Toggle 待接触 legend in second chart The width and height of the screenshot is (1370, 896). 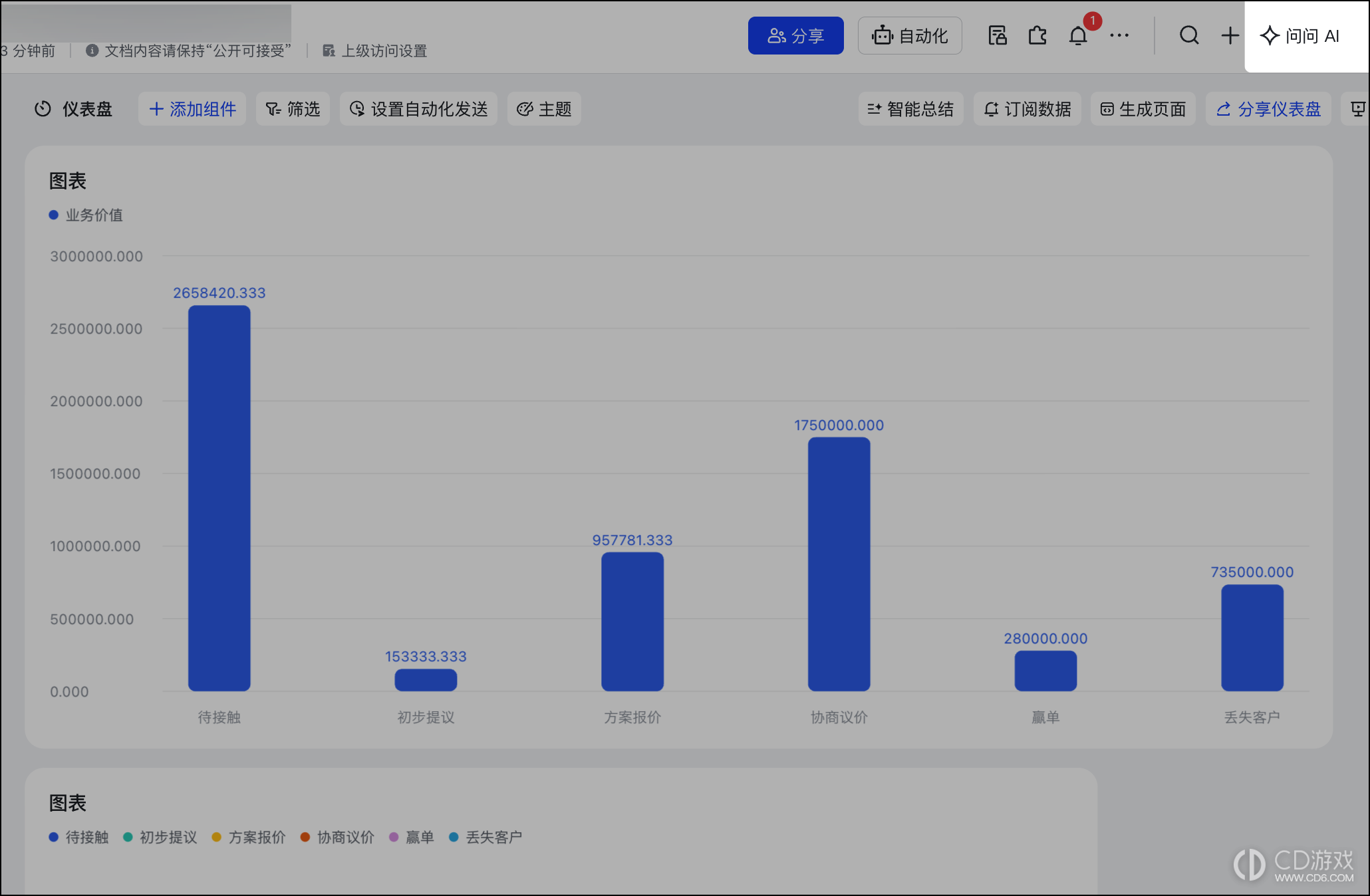tap(78, 838)
